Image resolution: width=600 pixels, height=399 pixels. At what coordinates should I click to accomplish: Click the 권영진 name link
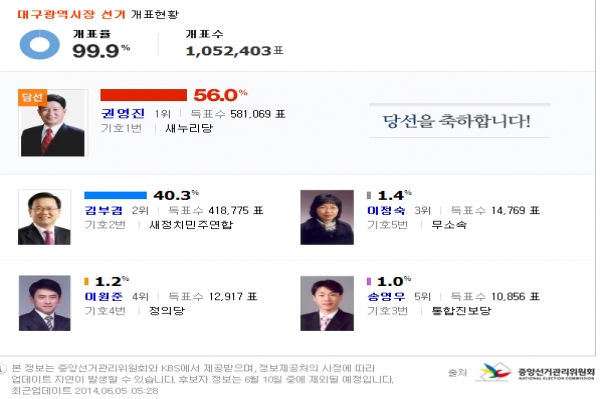[123, 113]
